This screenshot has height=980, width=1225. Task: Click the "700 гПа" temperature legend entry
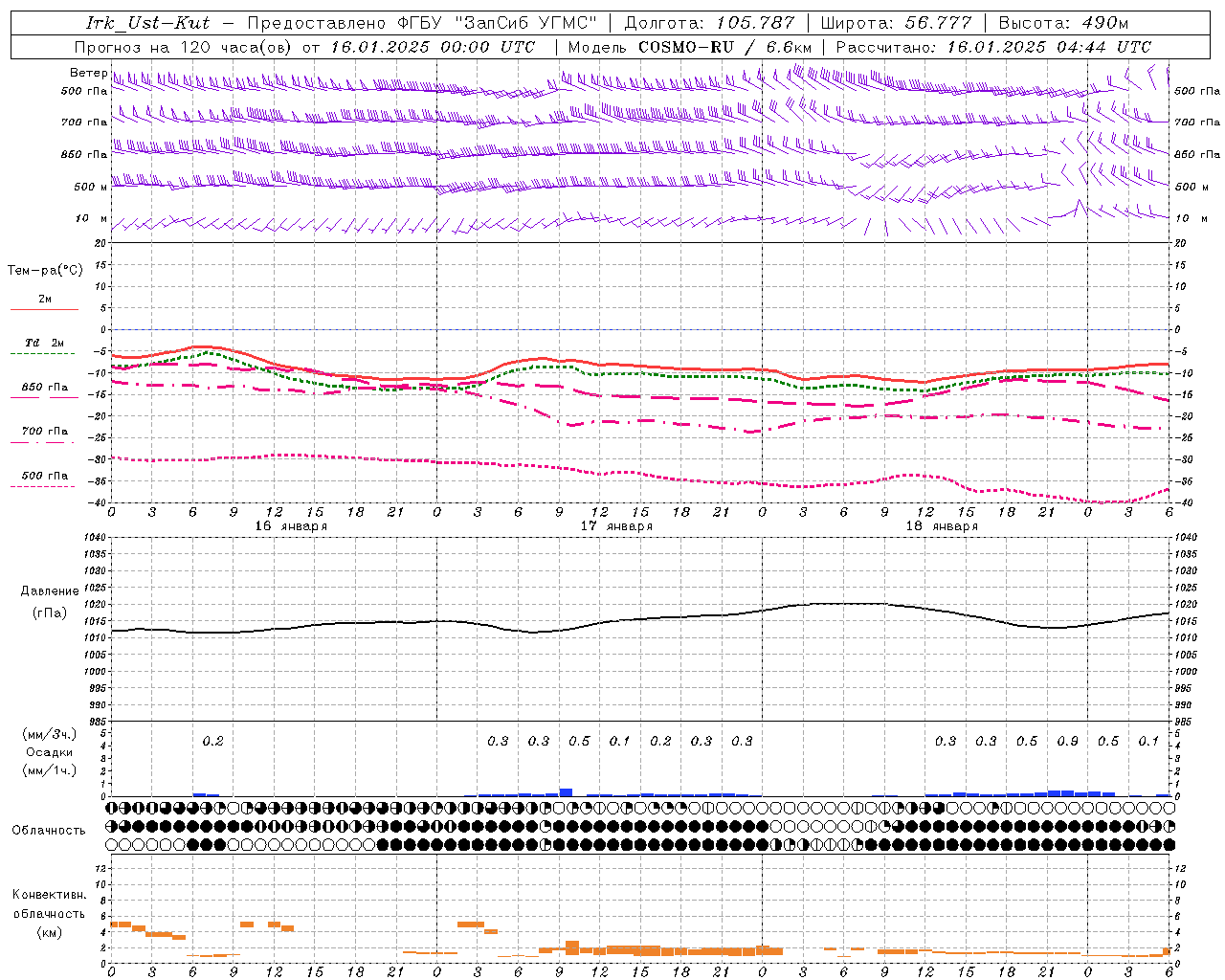coord(44,432)
